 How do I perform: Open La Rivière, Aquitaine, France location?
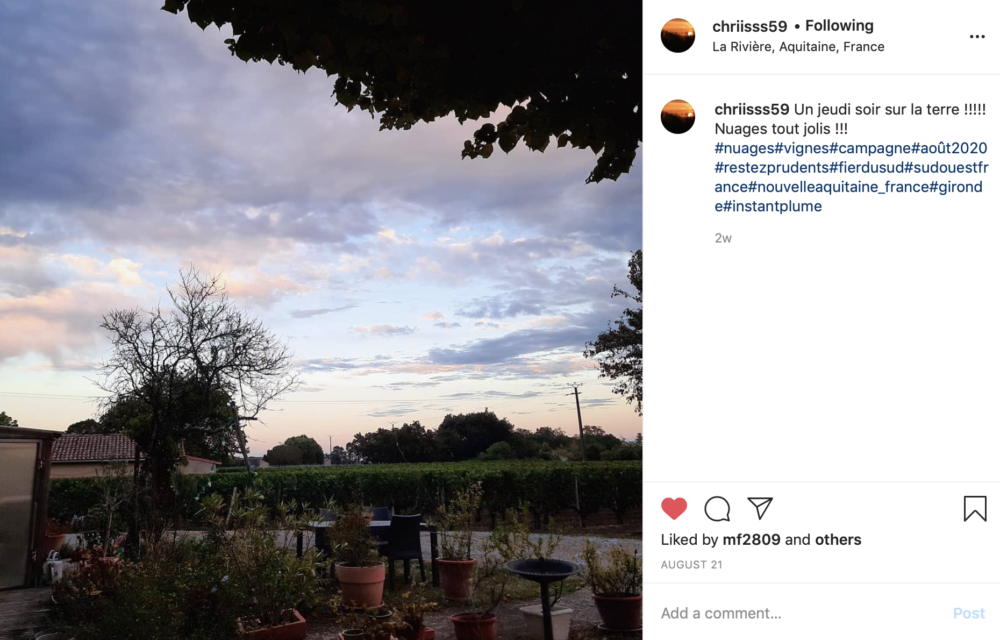point(798,47)
